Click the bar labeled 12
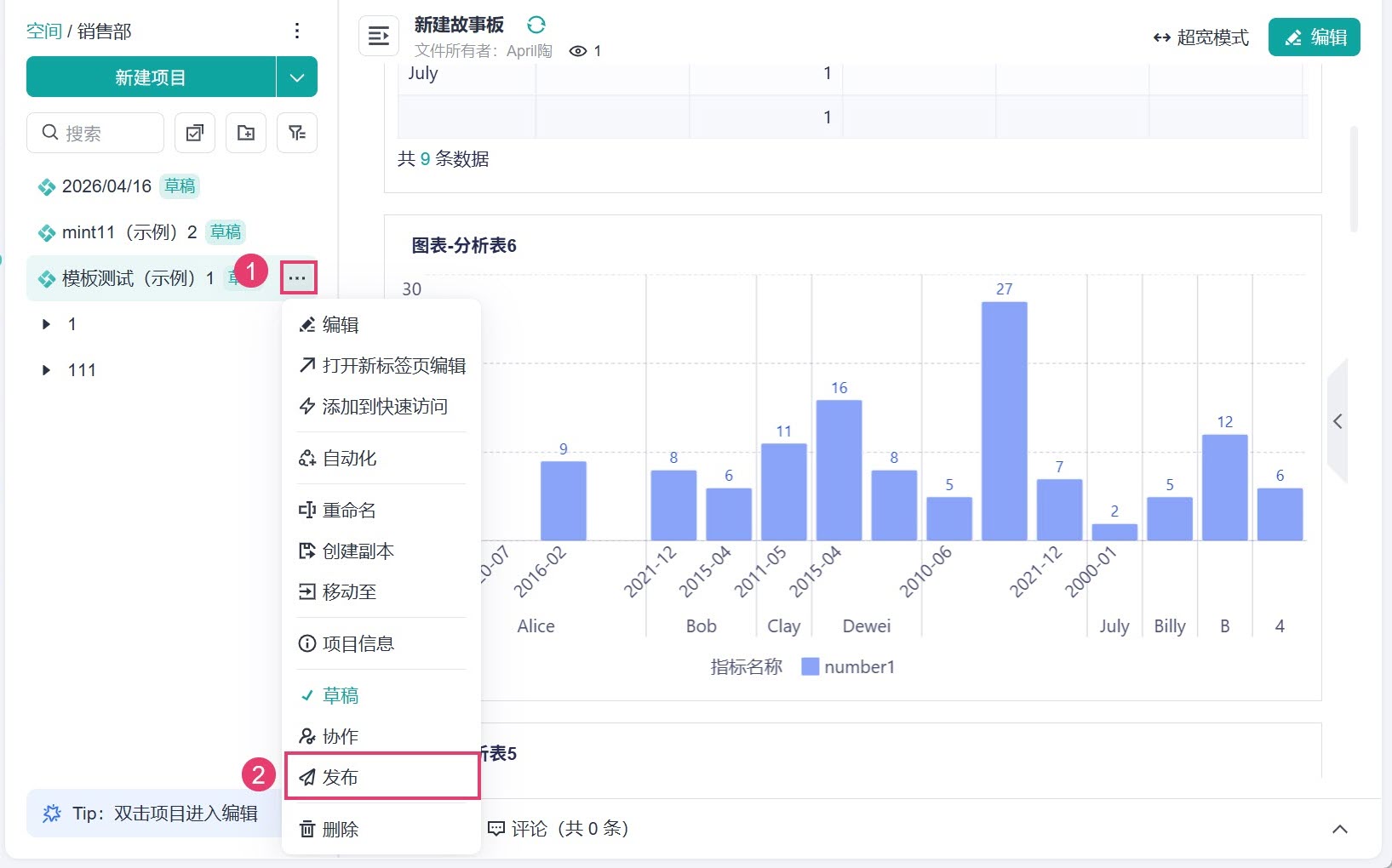Image resolution: width=1392 pixels, height=868 pixels. click(x=1224, y=488)
